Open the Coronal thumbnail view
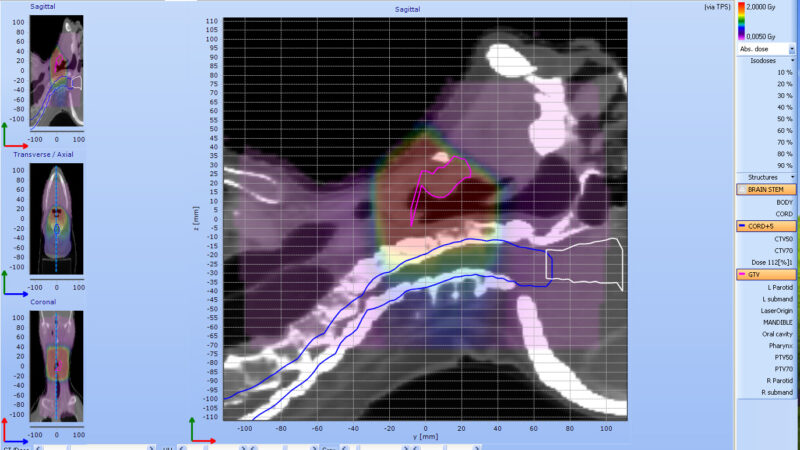Image resolution: width=800 pixels, height=450 pixels. click(56, 364)
